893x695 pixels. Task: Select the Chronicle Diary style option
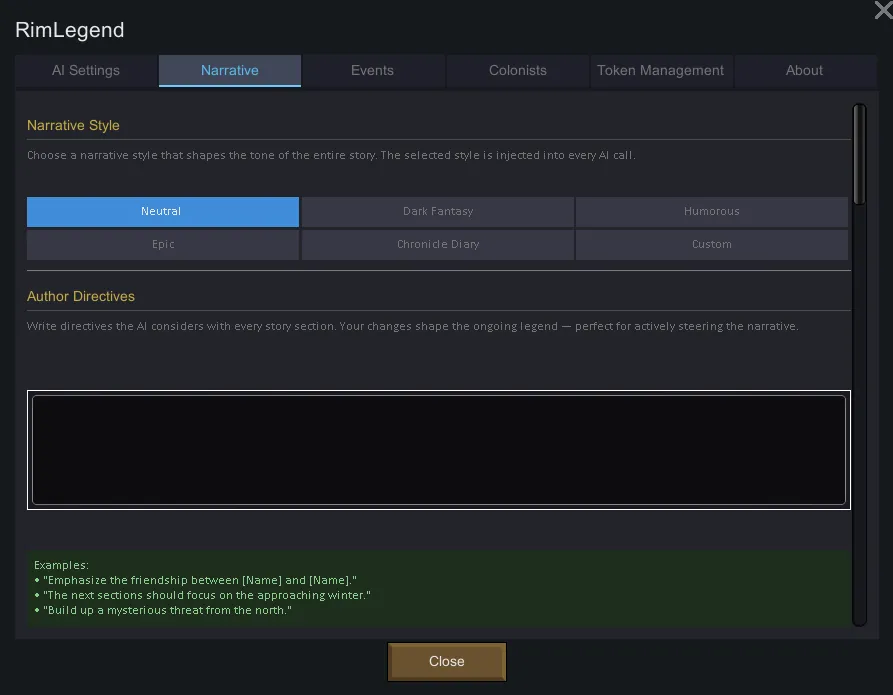point(438,245)
